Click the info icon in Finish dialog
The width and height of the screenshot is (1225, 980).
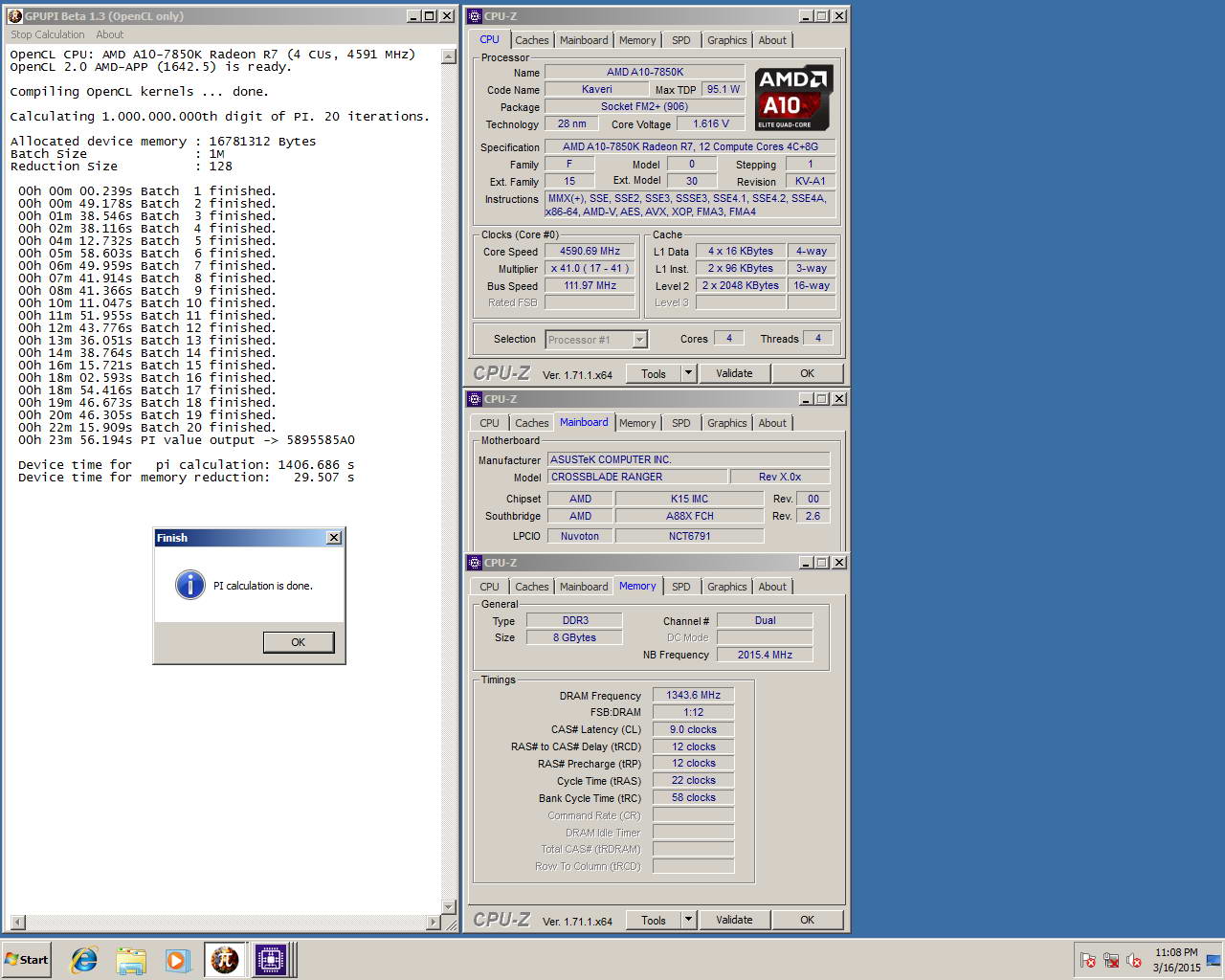click(x=190, y=585)
